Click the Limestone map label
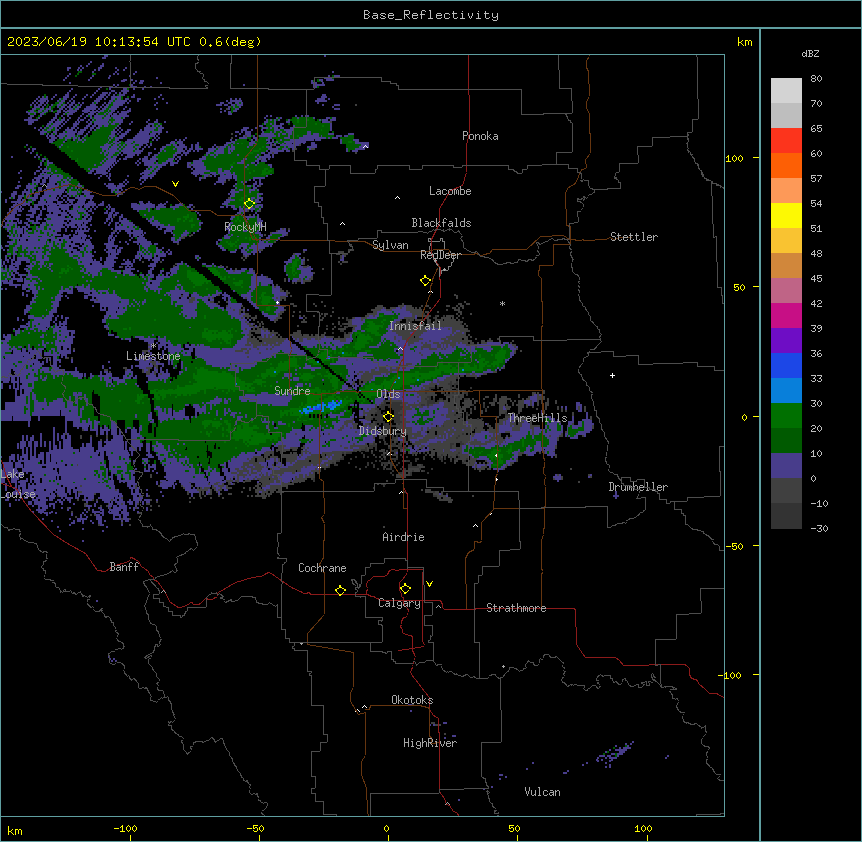Viewport: 862px width, 842px height. click(153, 356)
